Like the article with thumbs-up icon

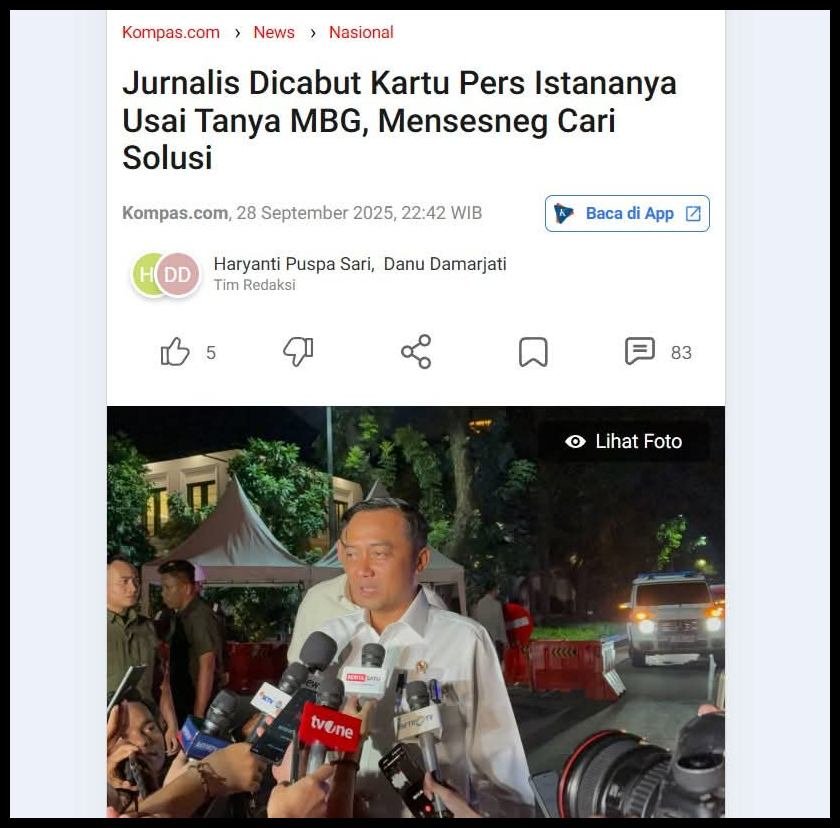[x=175, y=352]
